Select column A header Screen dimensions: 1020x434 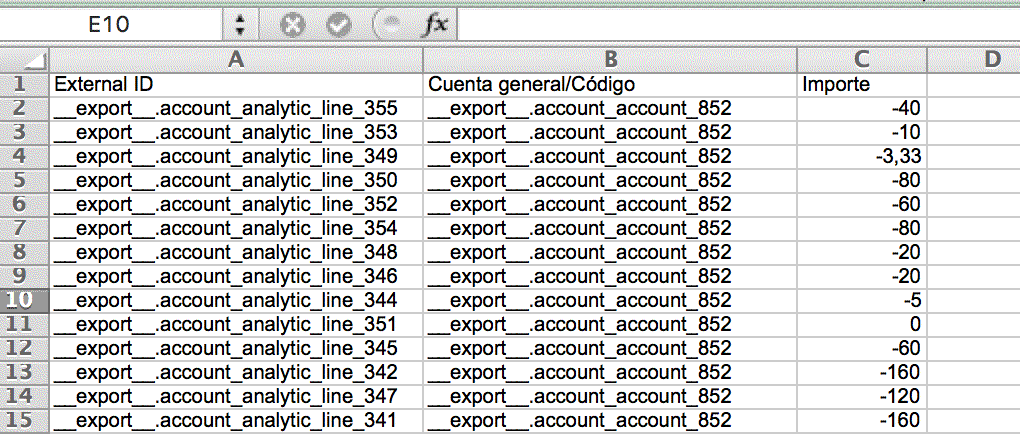click(x=236, y=60)
